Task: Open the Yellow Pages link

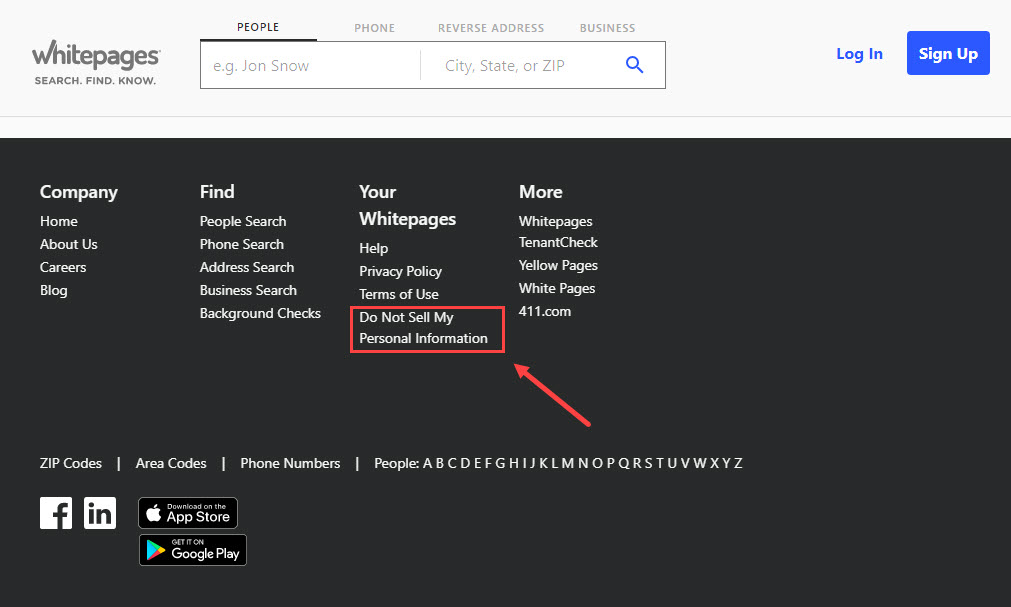Action: click(x=558, y=265)
